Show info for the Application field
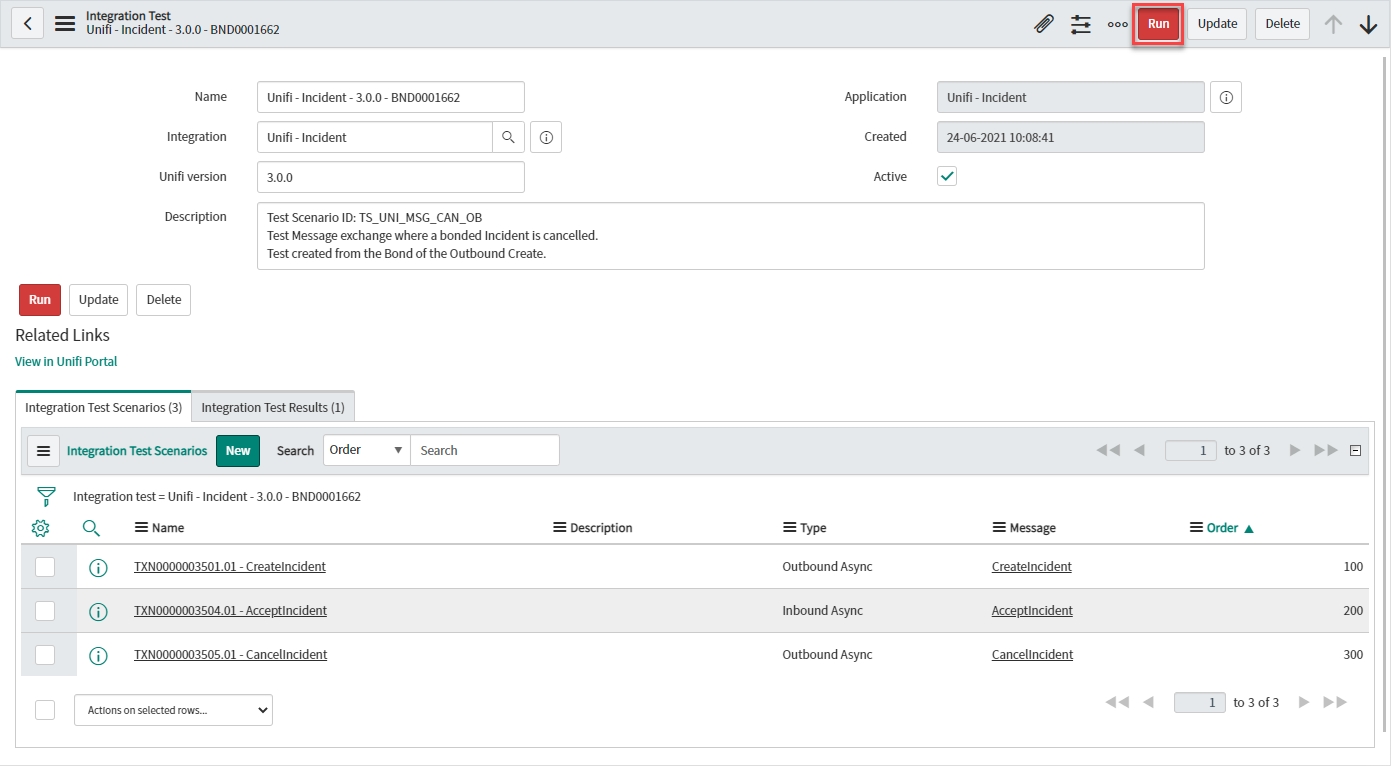 point(1225,97)
